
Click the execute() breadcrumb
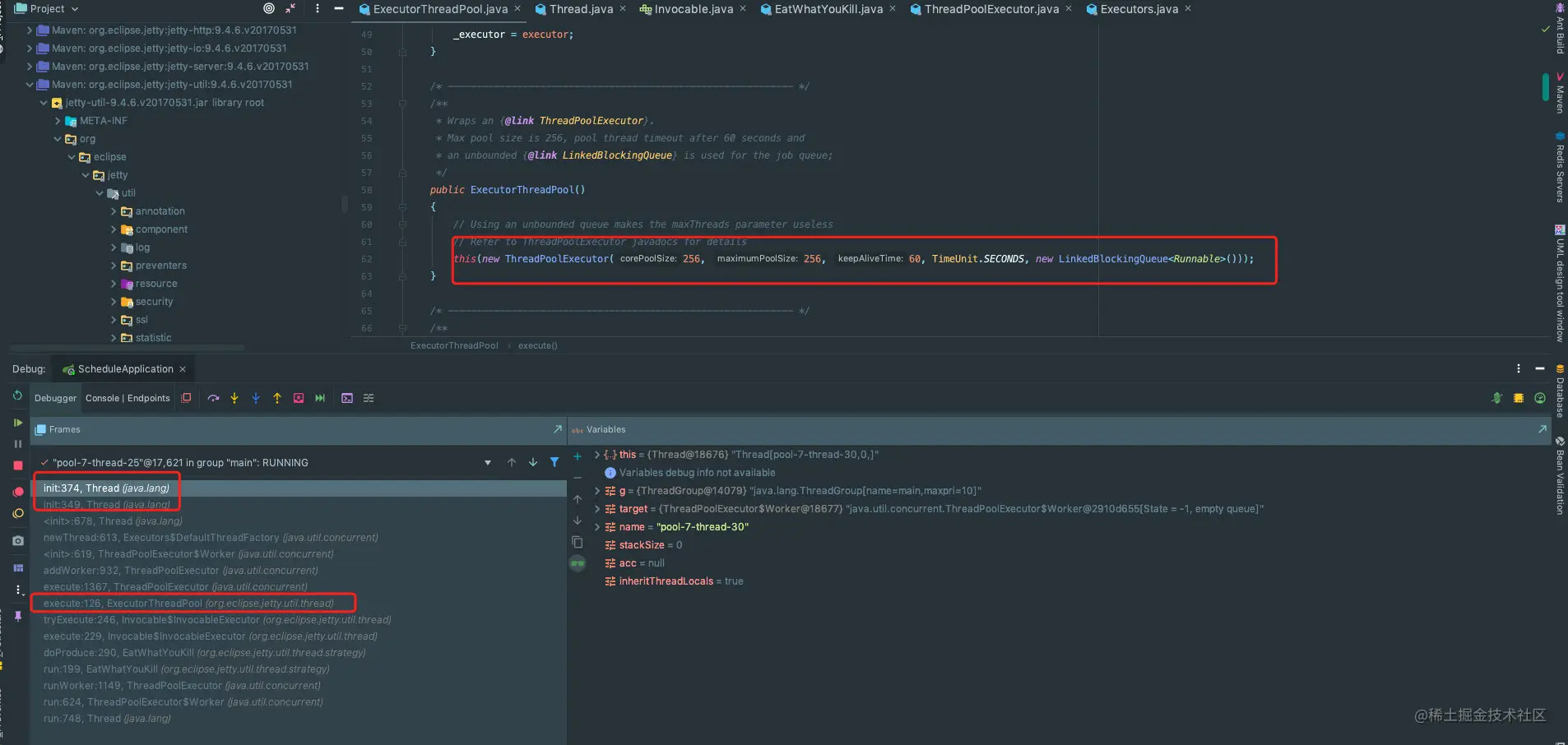click(x=537, y=345)
